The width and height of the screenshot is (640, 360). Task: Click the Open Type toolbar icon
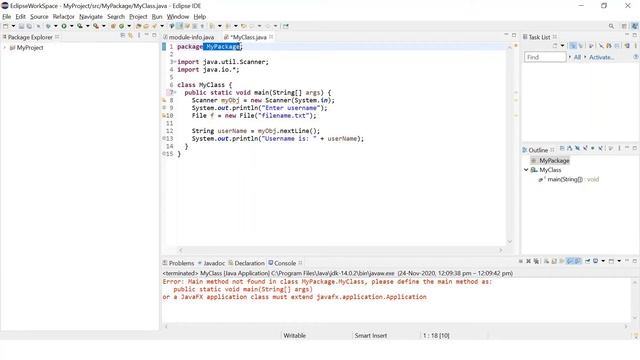[138, 26]
